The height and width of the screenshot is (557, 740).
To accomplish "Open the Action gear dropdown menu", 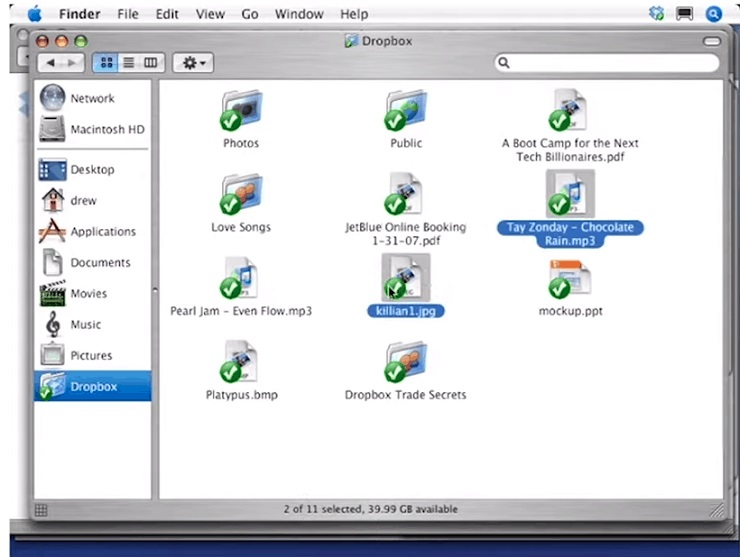I will click(x=193, y=63).
